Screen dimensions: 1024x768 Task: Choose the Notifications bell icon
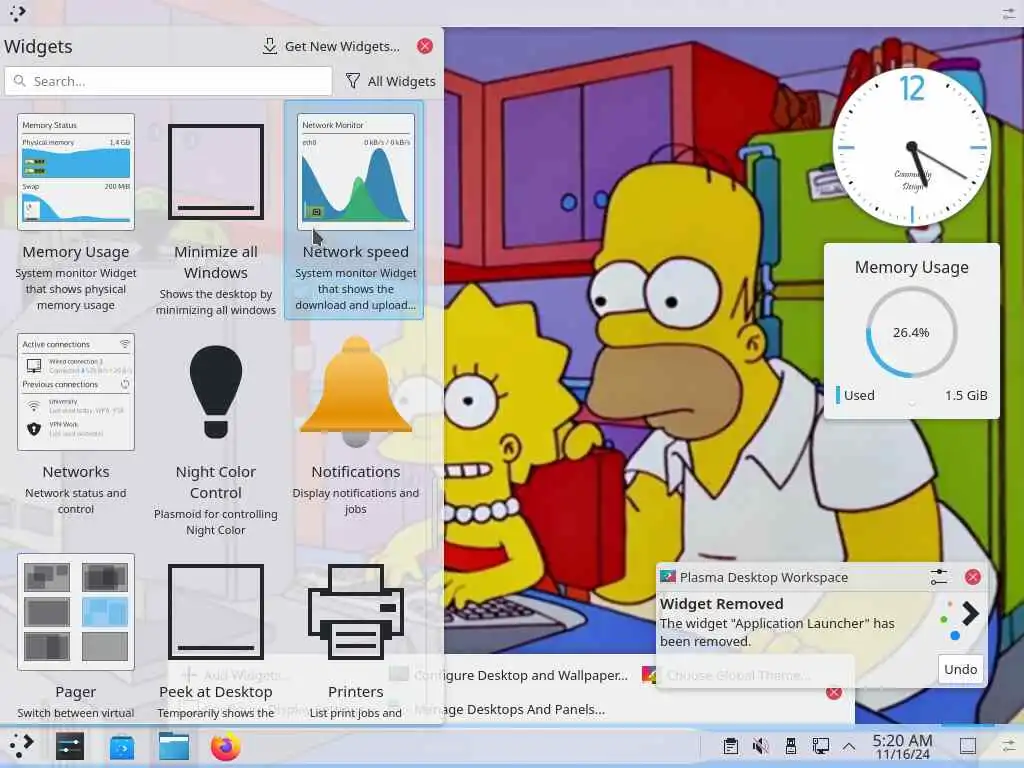pyautogui.click(x=356, y=392)
